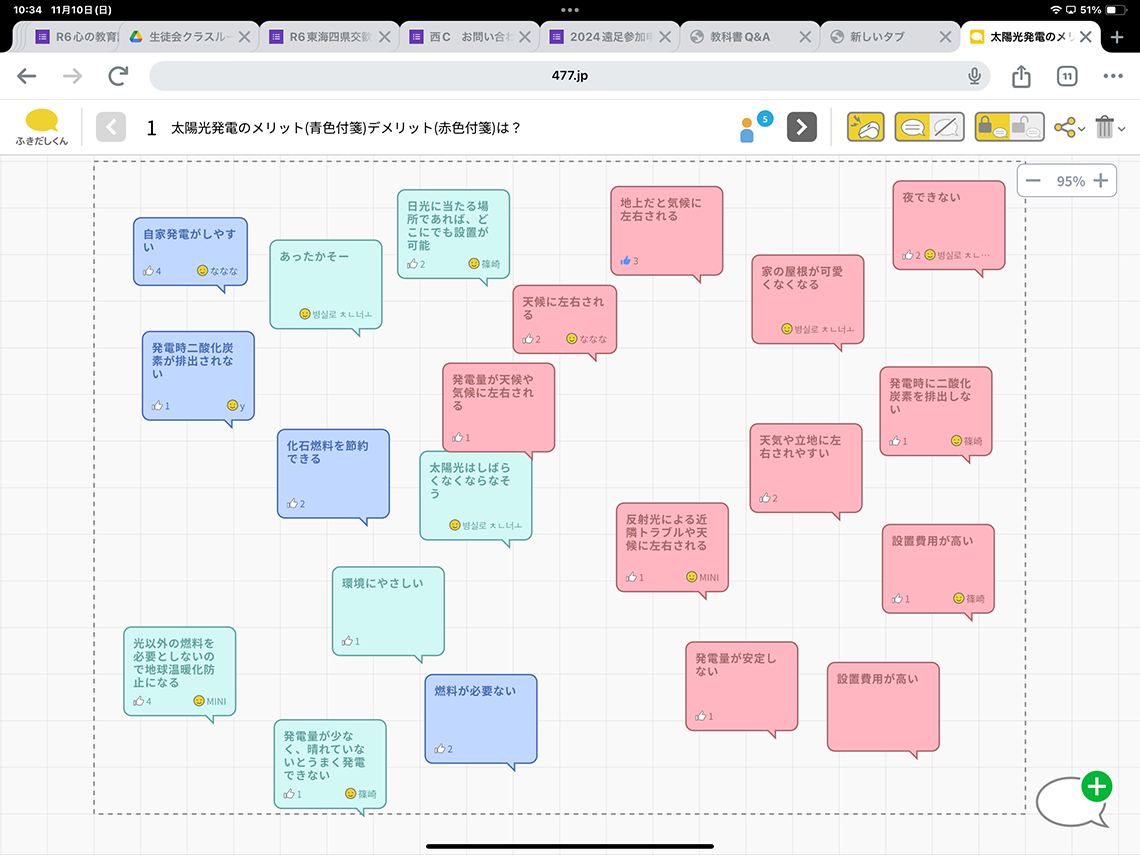Select the あったかそー bubble

pyautogui.click(x=326, y=285)
